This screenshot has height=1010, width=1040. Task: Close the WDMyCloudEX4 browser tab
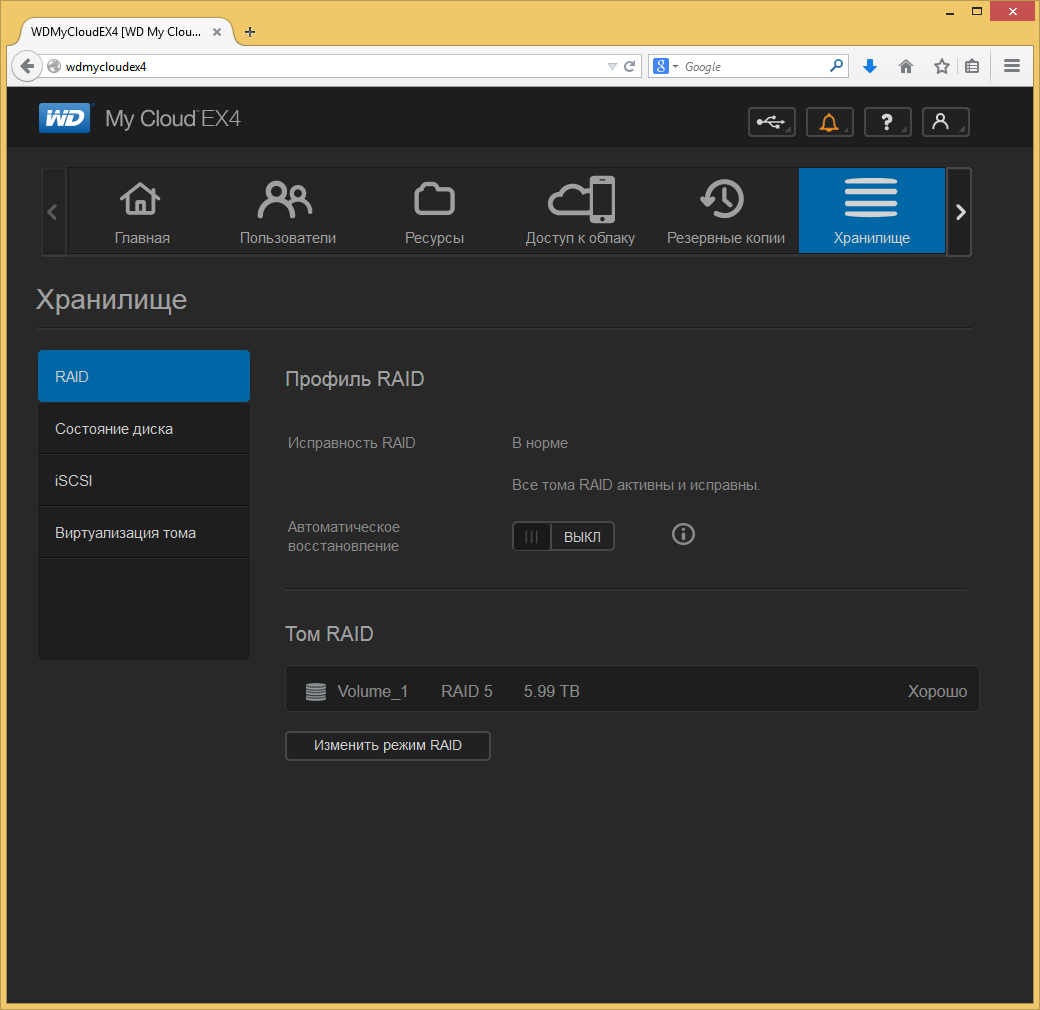point(217,32)
